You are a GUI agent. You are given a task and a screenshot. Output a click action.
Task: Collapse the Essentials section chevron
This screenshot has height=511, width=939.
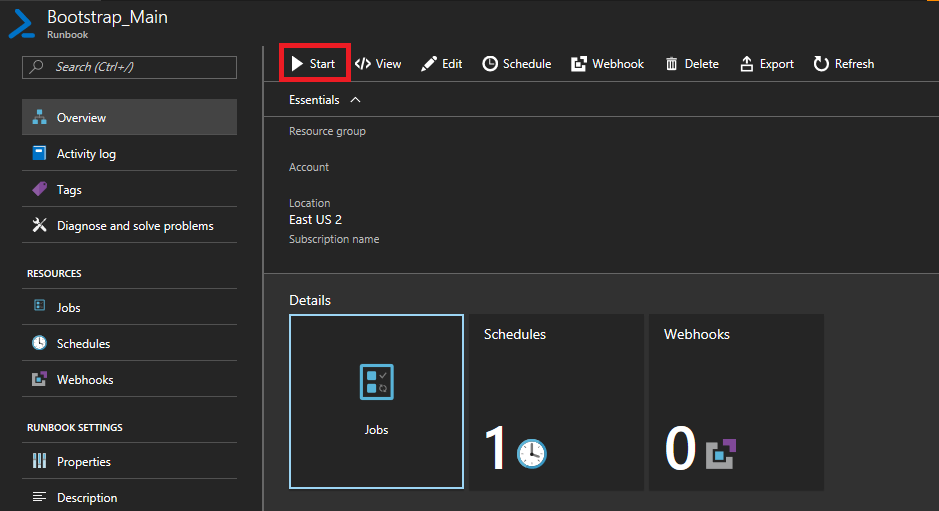click(355, 100)
